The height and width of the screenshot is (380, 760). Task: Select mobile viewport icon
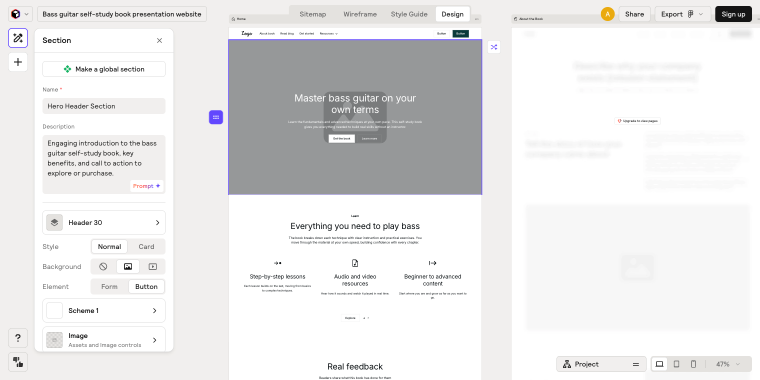(x=694, y=364)
